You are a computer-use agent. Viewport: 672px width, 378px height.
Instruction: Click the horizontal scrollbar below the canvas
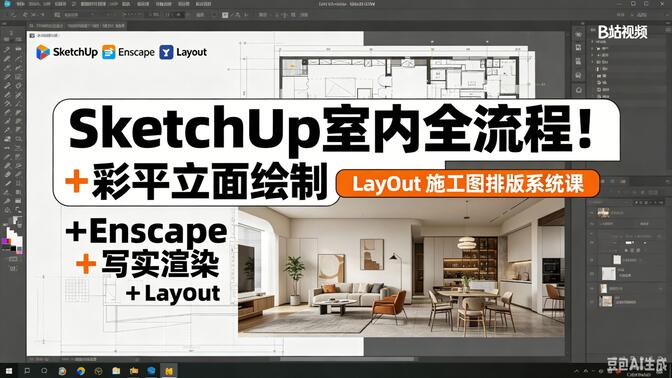[x=346, y=359]
